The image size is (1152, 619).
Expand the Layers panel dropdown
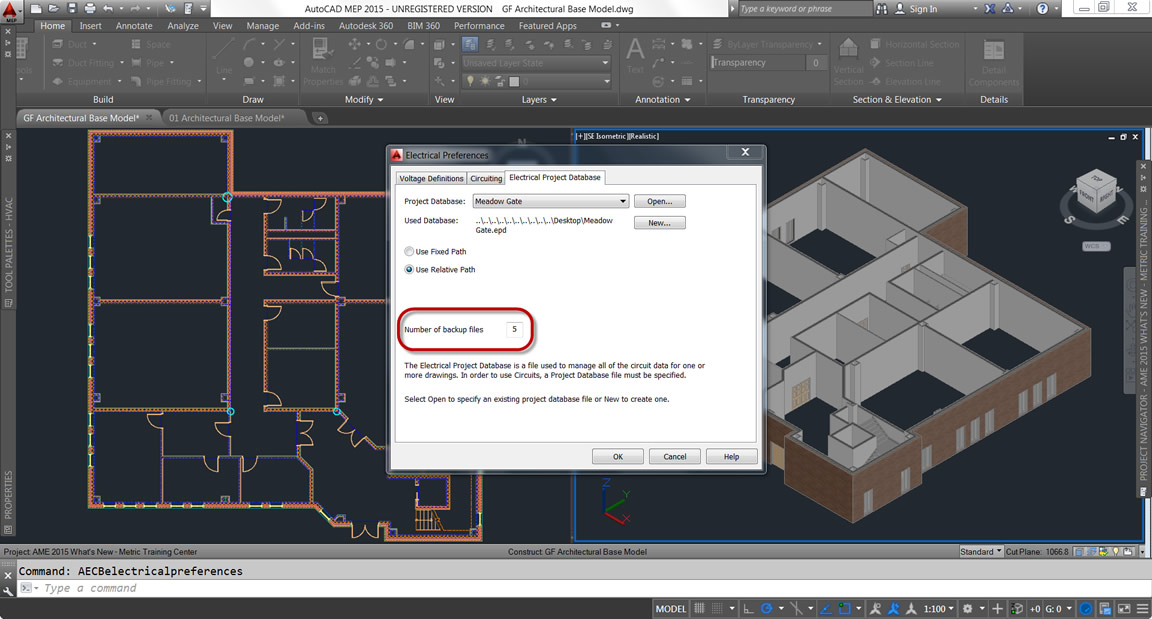pos(539,100)
